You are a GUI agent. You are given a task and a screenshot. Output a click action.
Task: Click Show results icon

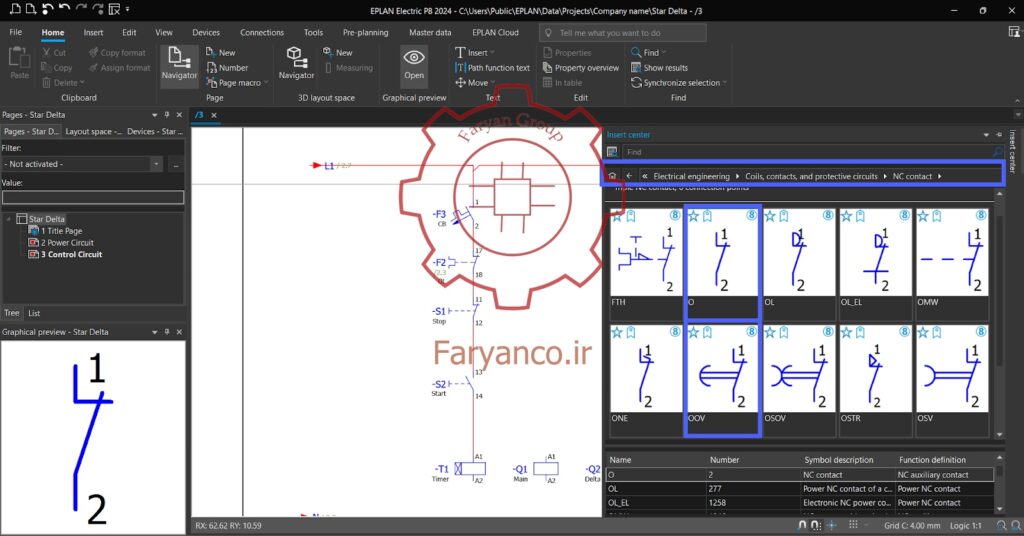click(635, 67)
